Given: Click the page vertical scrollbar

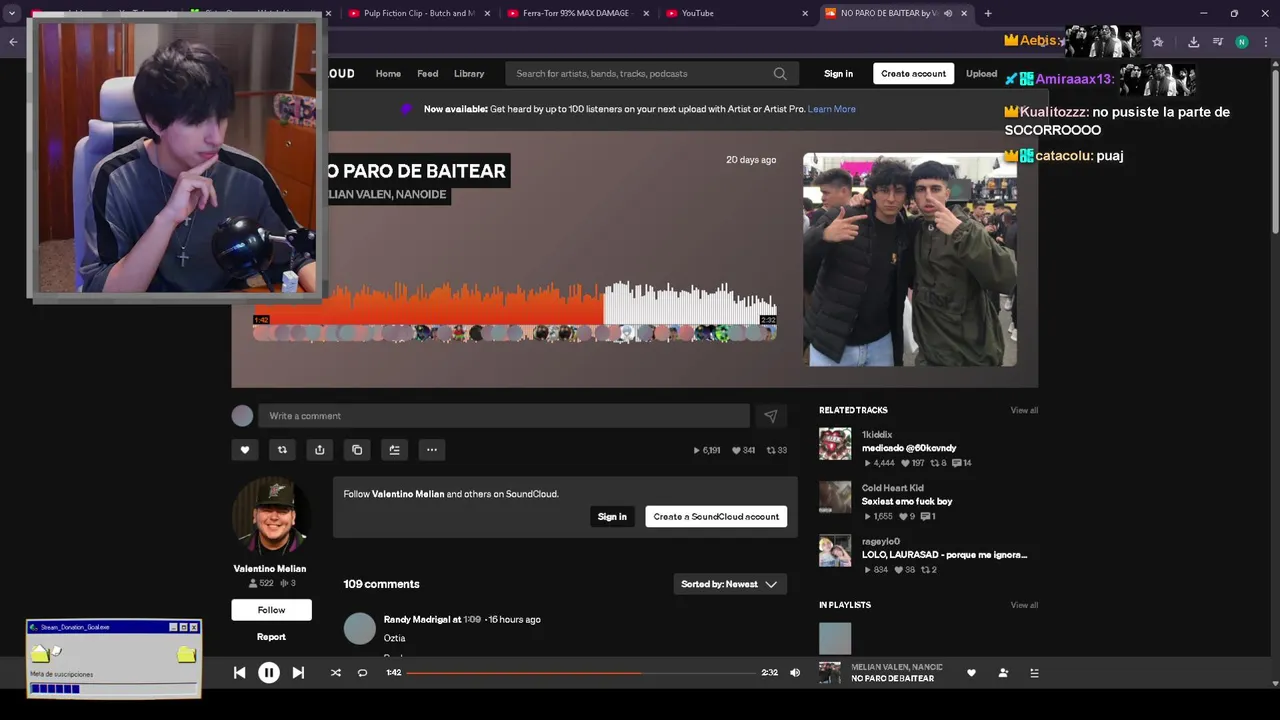Looking at the screenshot, I should pyautogui.click(x=1274, y=150).
